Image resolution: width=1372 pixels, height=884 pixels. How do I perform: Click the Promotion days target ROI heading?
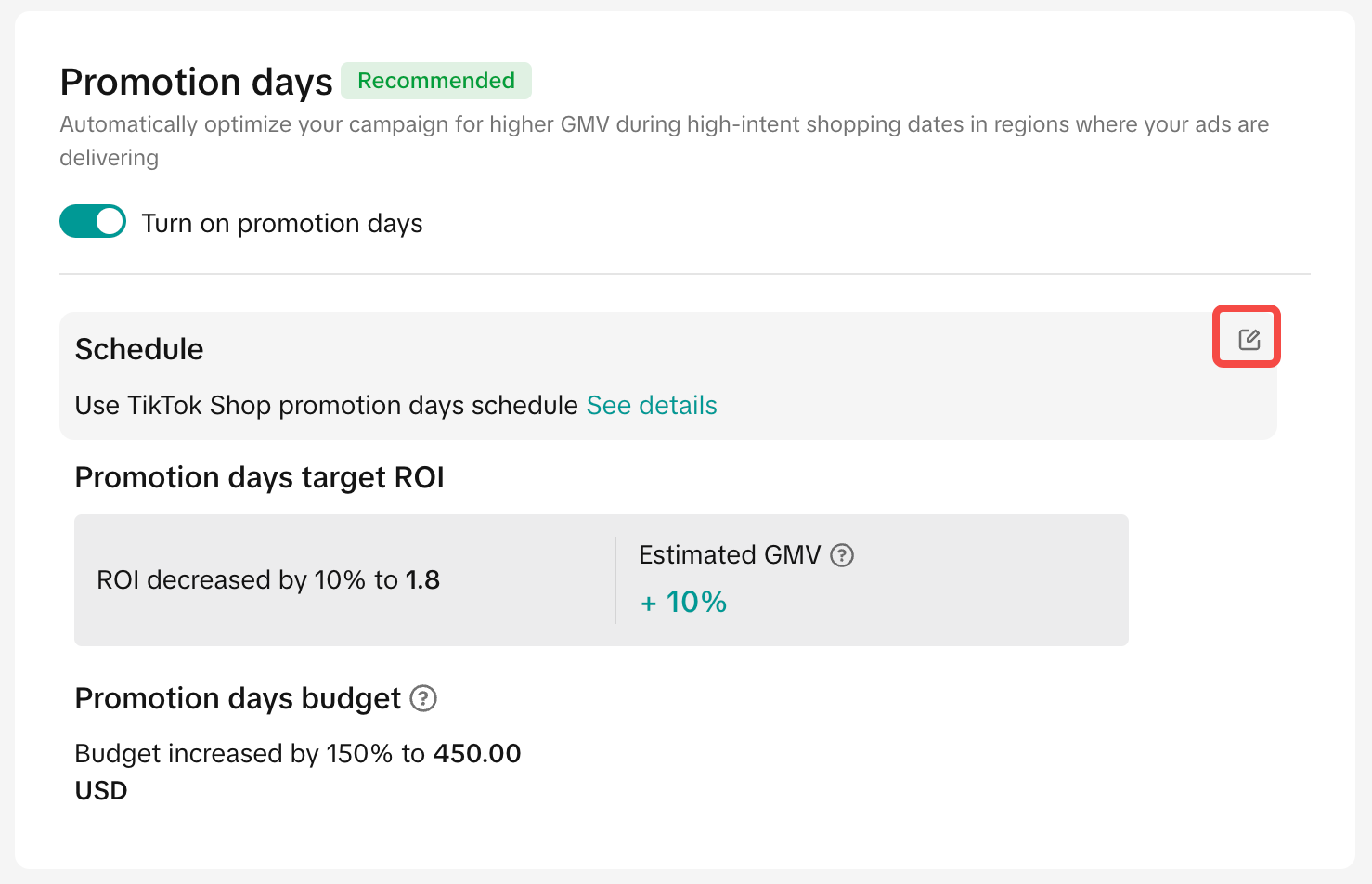(260, 477)
